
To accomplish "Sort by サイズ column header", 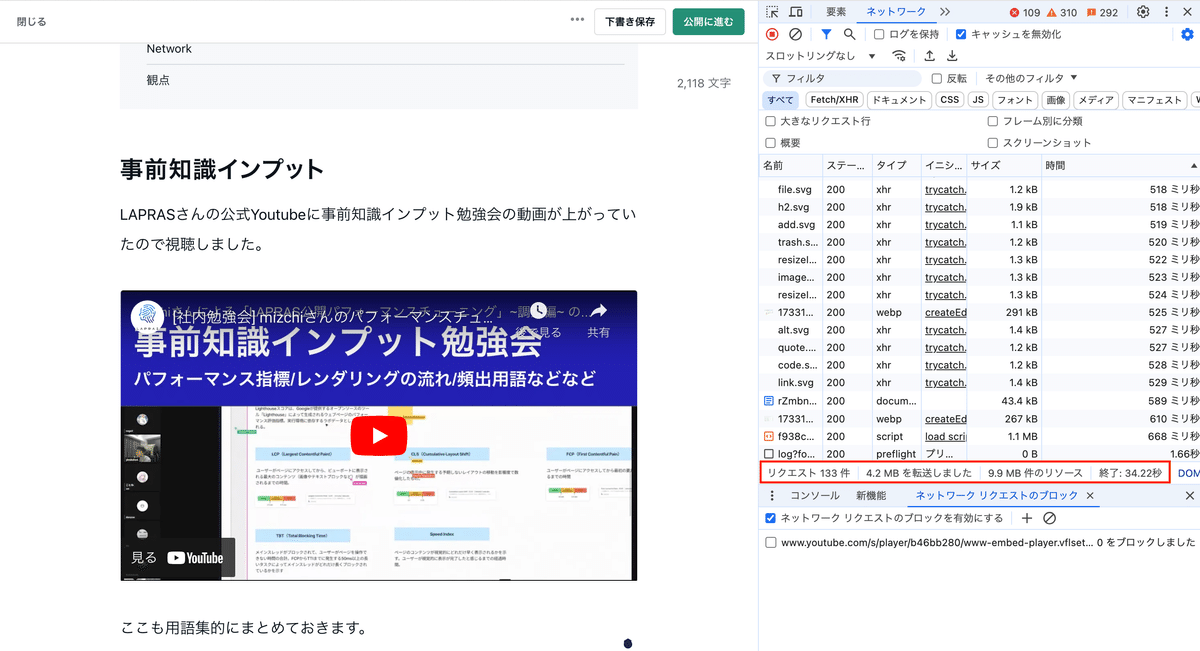I will click(1003, 165).
